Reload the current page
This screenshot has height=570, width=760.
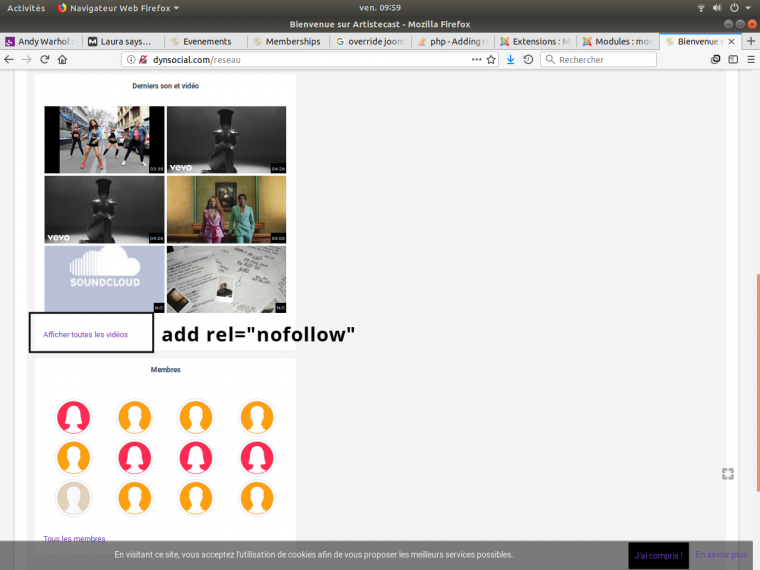(45, 60)
